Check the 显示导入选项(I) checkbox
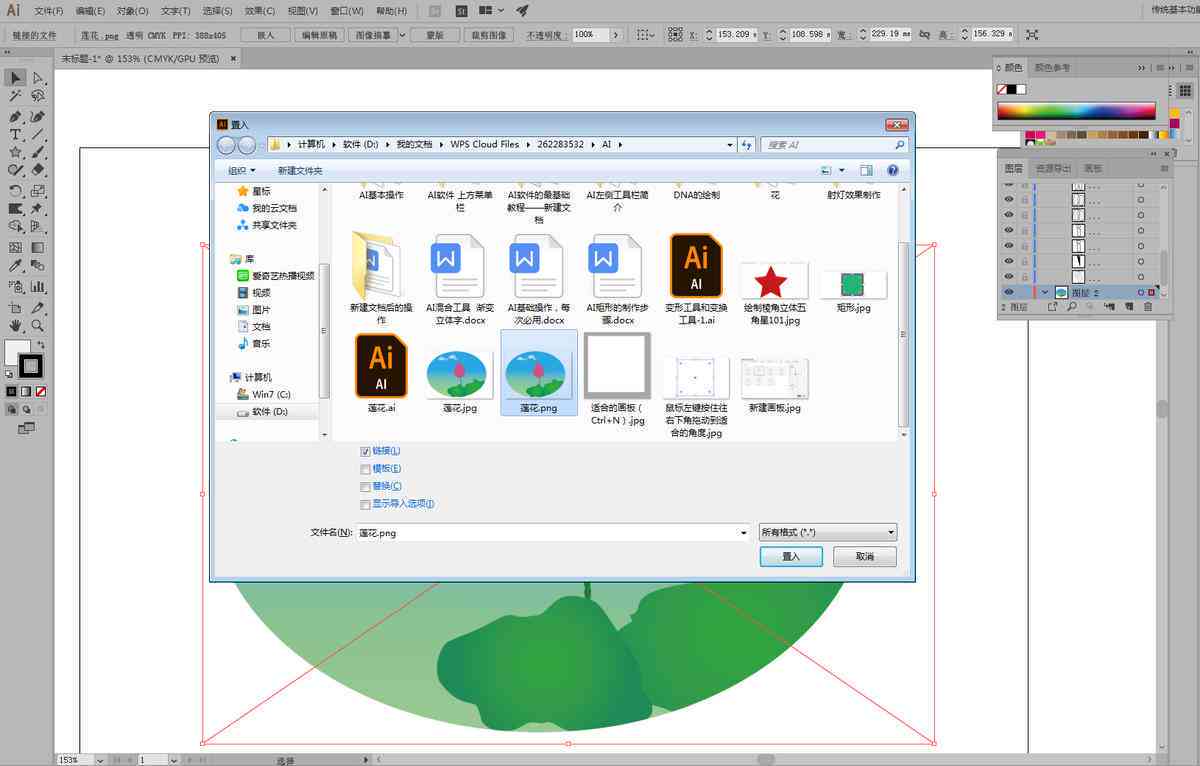This screenshot has width=1200, height=766. [365, 504]
